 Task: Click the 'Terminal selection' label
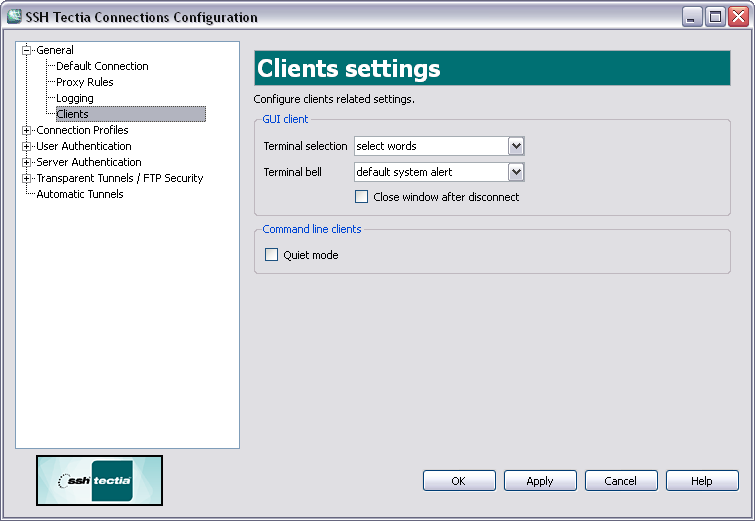tap(305, 146)
